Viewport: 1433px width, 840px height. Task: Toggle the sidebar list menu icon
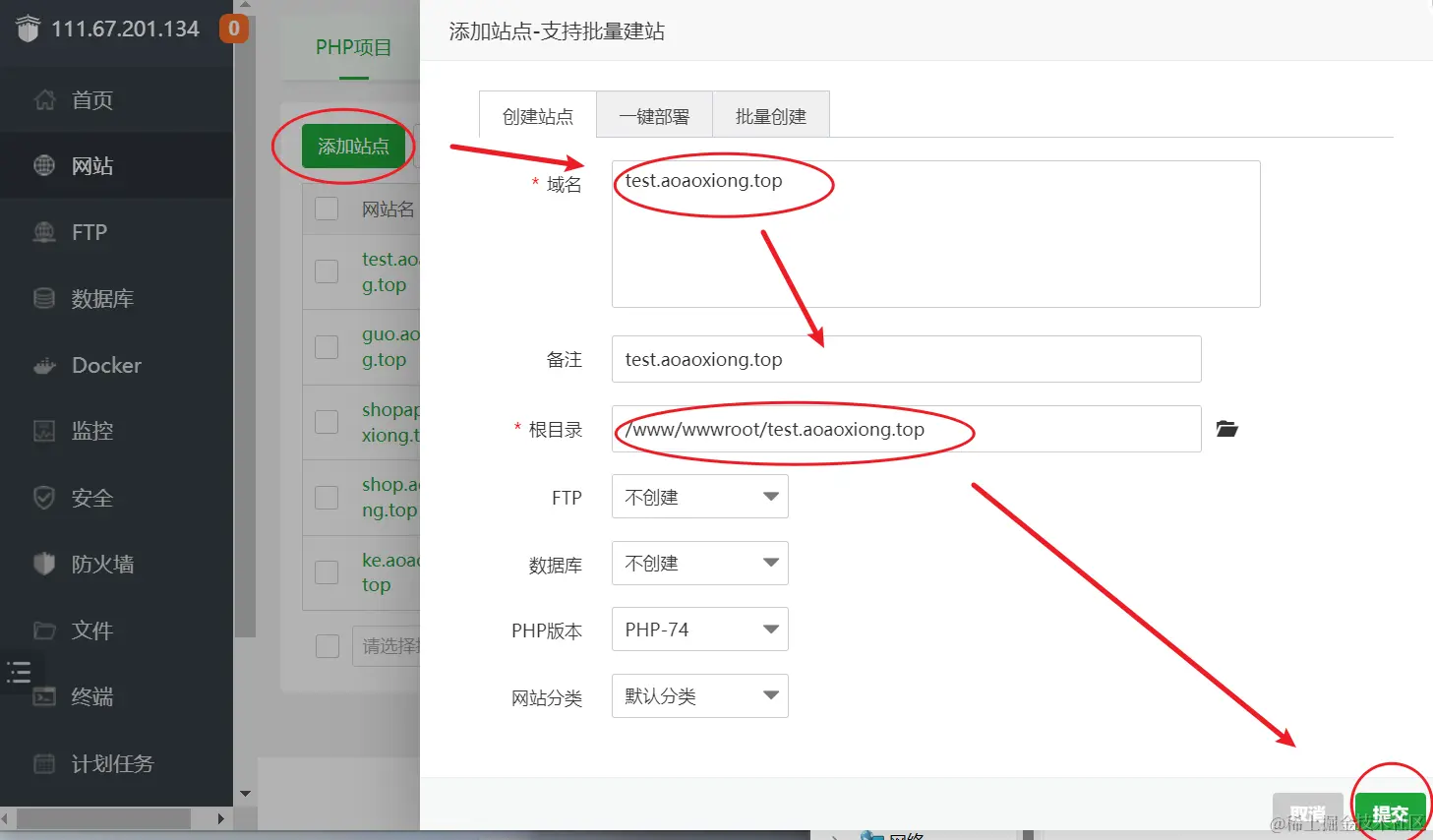(x=19, y=673)
